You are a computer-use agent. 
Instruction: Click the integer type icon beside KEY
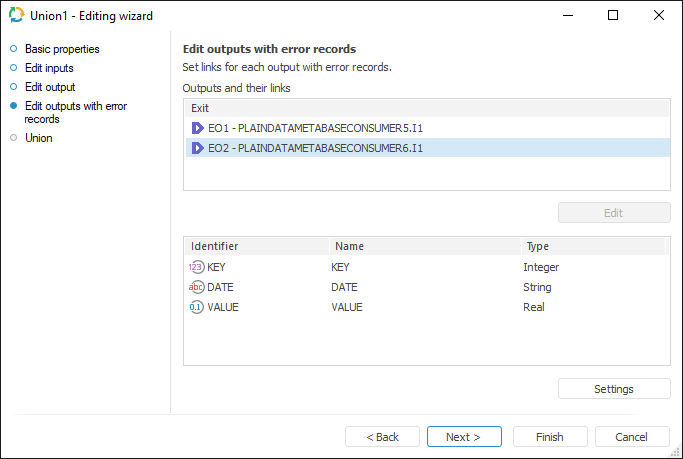point(196,267)
